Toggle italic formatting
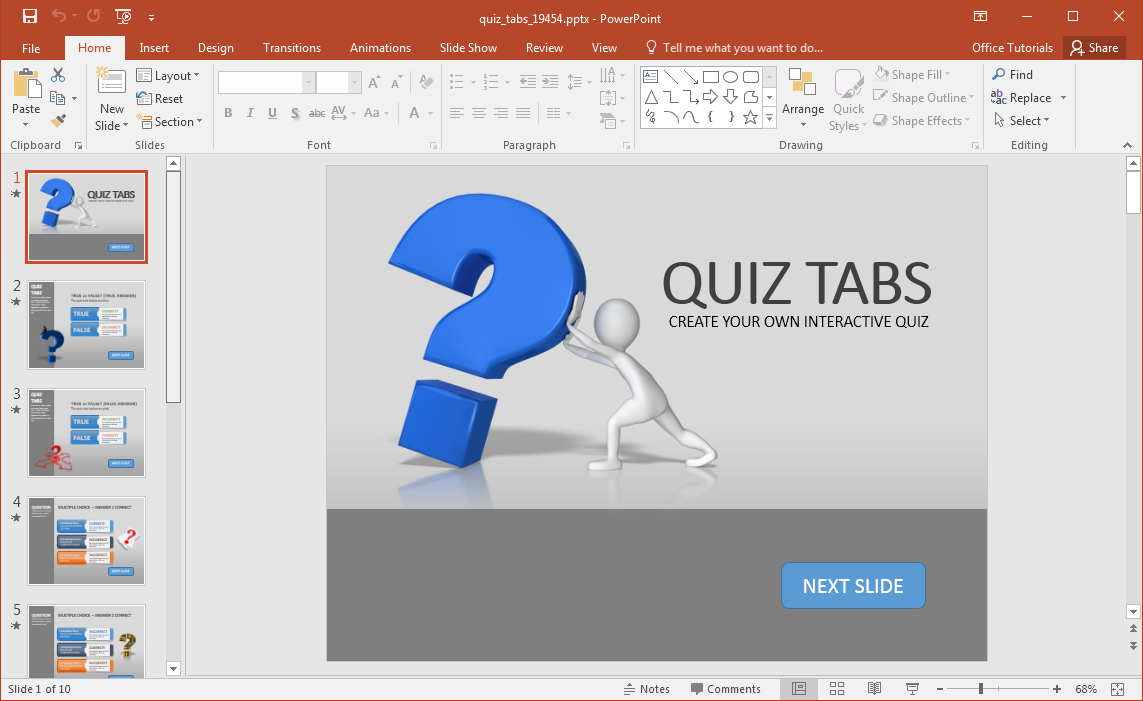Image resolution: width=1143 pixels, height=701 pixels. click(250, 113)
